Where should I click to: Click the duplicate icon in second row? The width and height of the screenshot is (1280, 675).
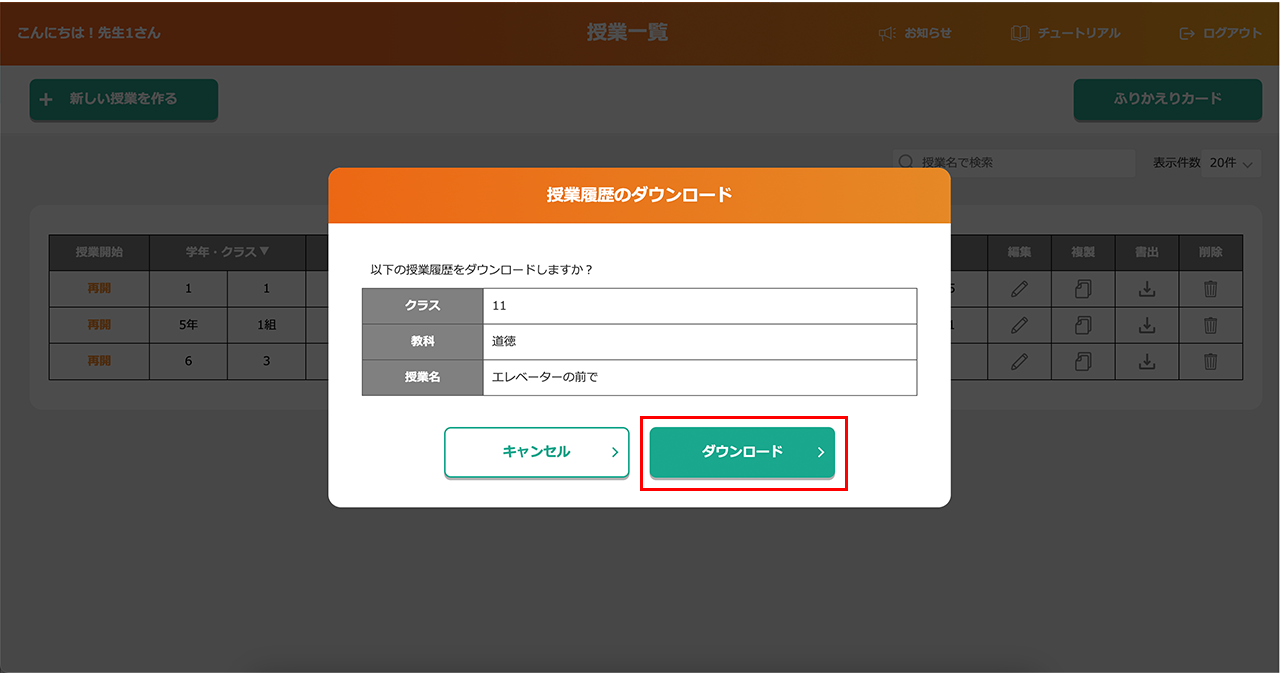(1083, 325)
